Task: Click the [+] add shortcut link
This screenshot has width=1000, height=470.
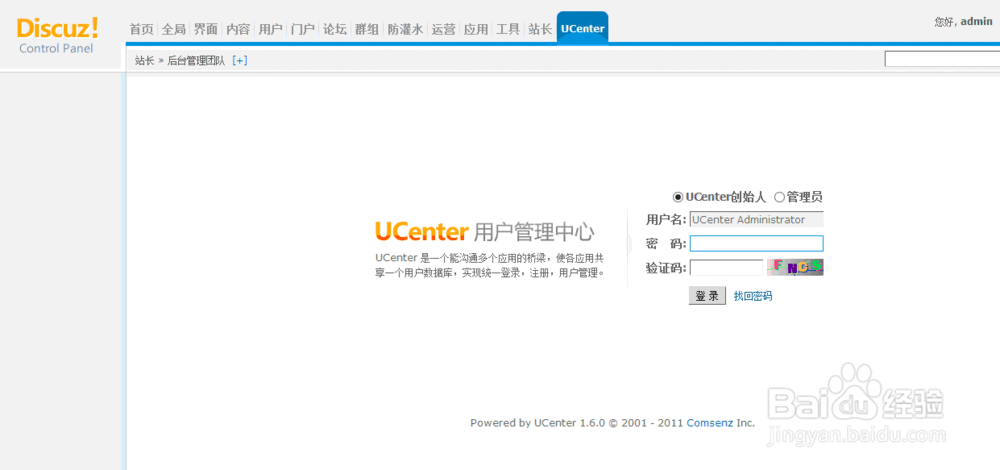Action: pos(240,61)
